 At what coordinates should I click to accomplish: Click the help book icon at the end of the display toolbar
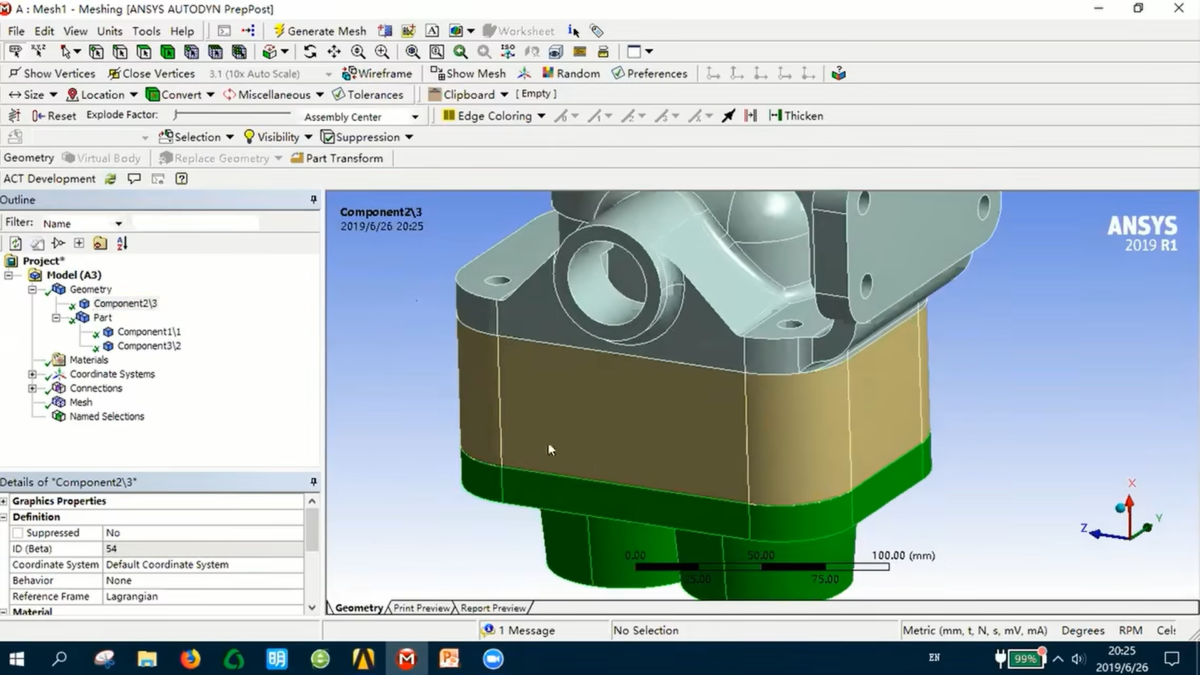point(839,73)
